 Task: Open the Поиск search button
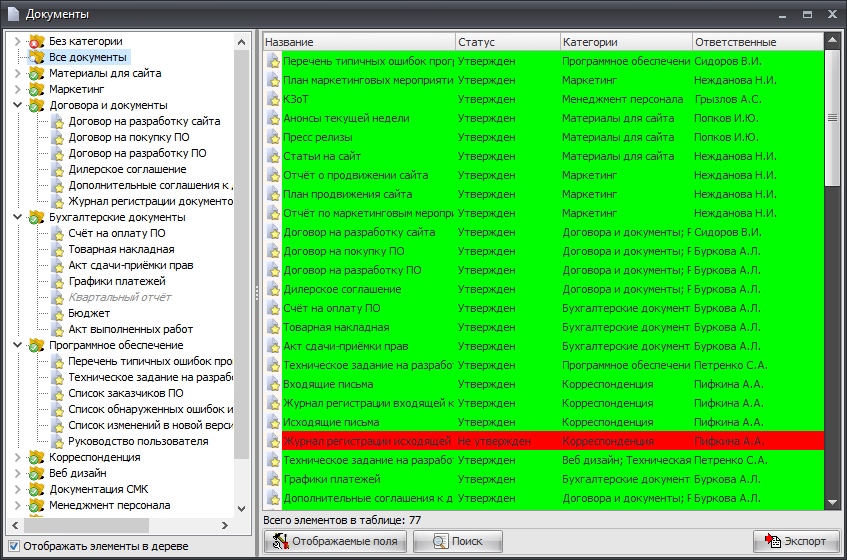click(x=456, y=541)
